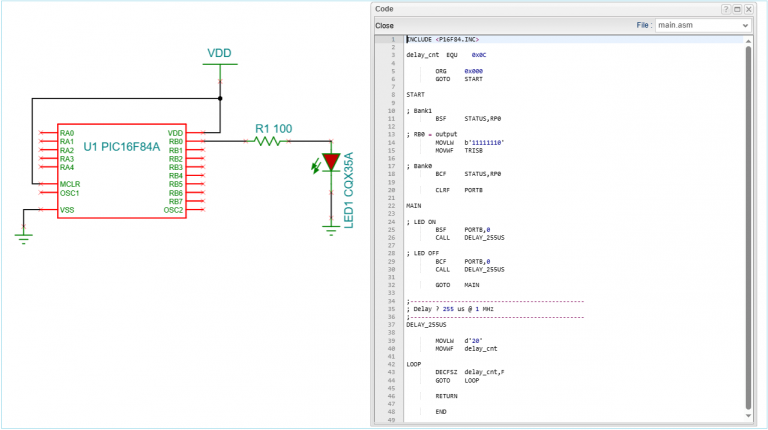Click the LED1 CQX35A label
The image size is (768, 430).
click(348, 191)
